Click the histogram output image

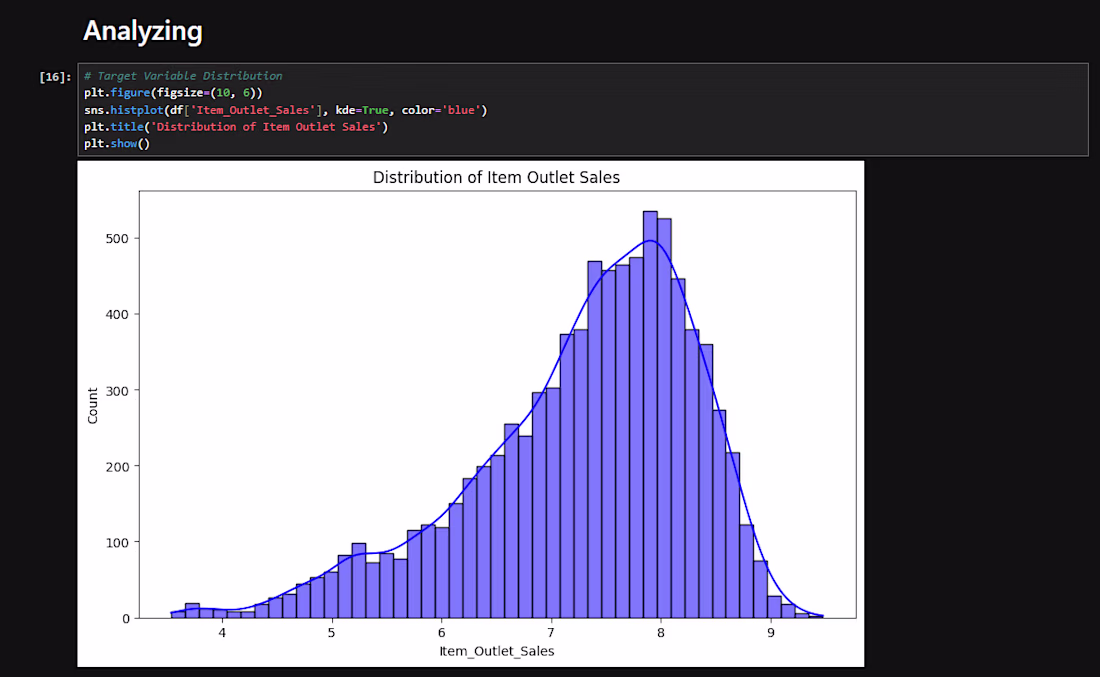coord(471,414)
